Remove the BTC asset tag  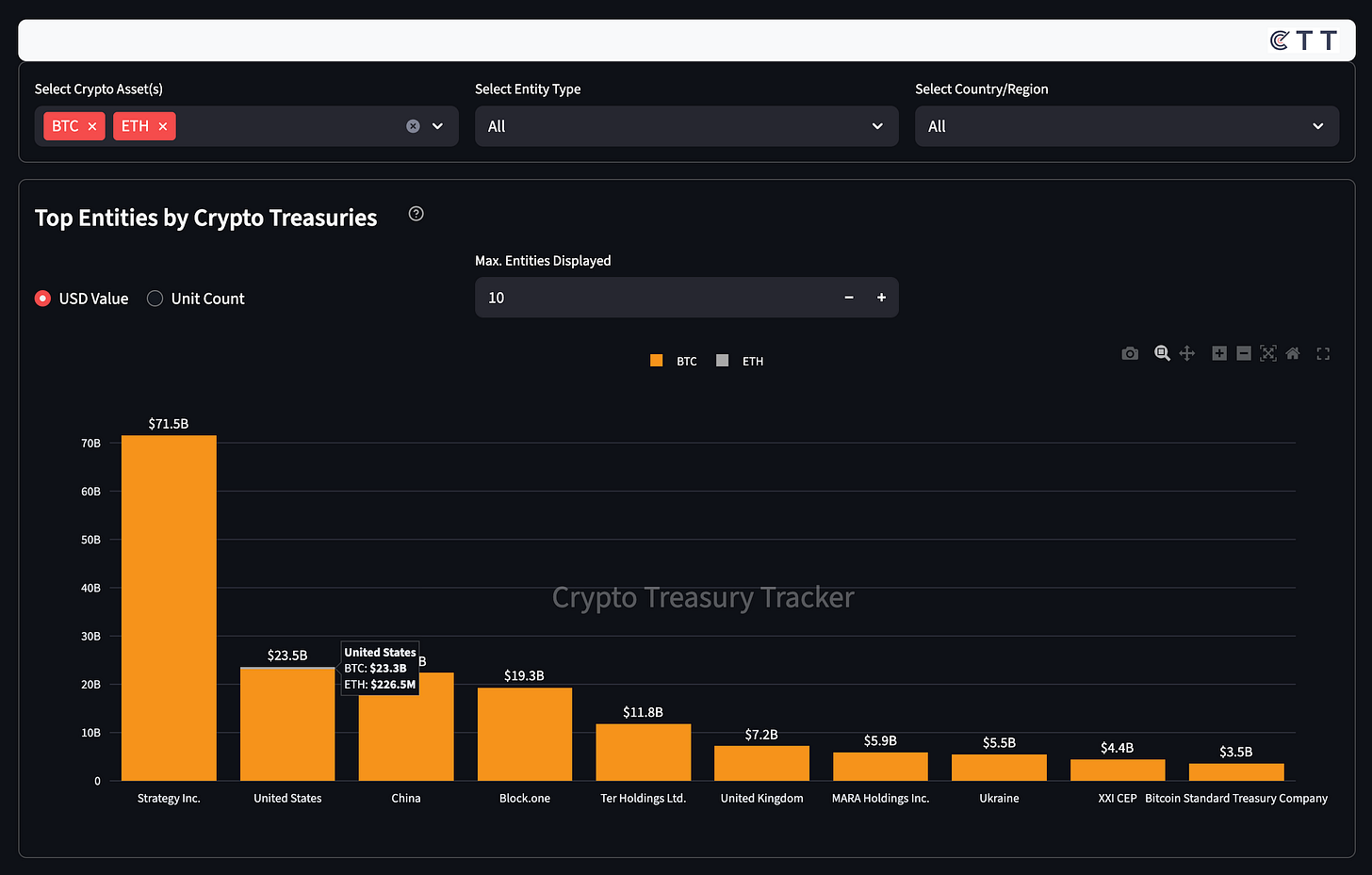(92, 125)
